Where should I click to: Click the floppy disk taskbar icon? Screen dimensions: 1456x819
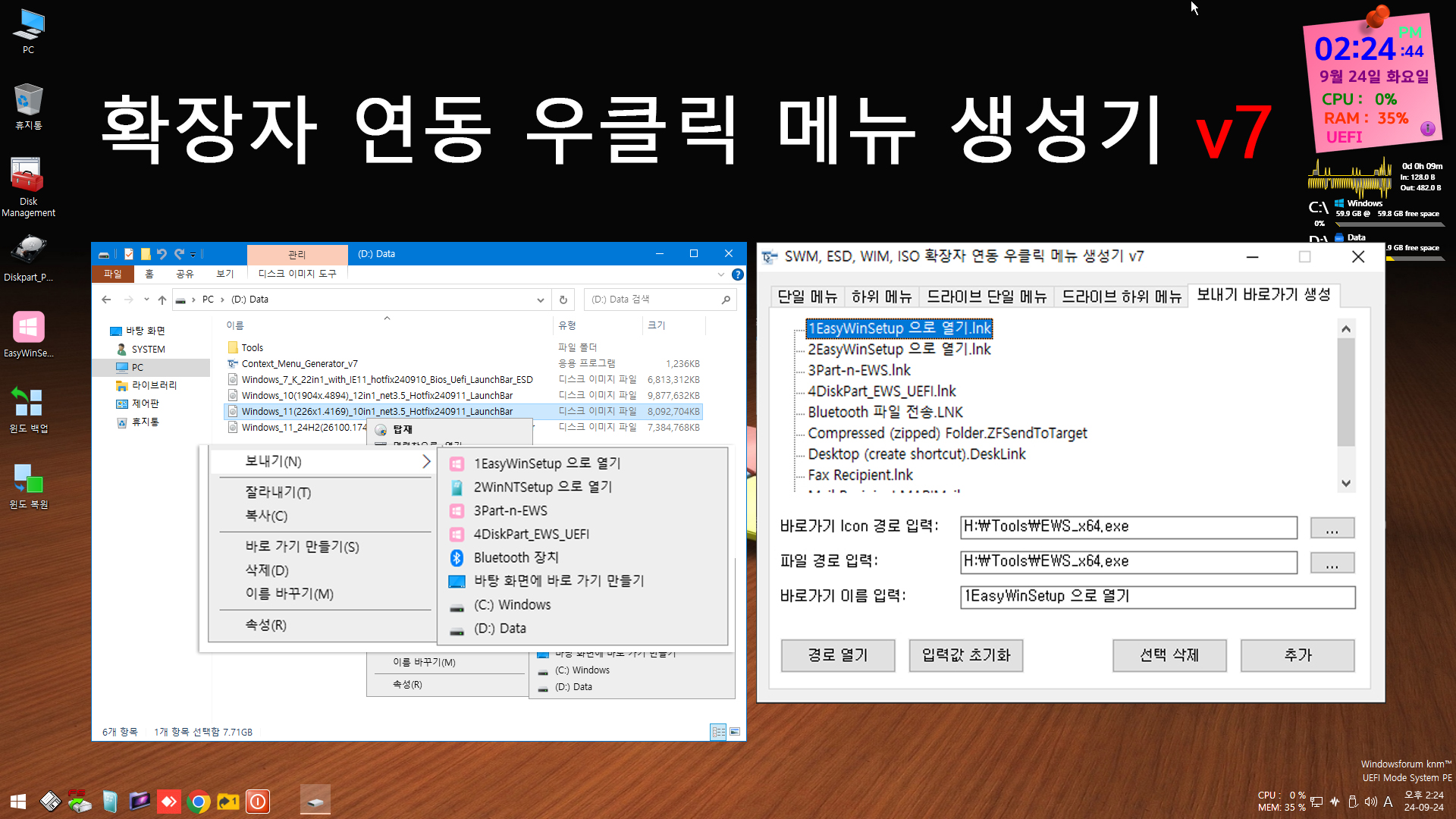[50, 802]
